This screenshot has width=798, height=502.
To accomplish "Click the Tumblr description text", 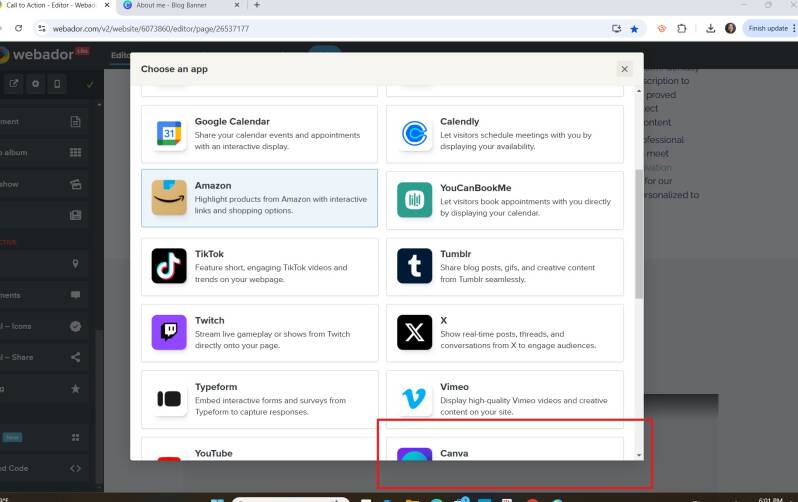I will coord(517,273).
